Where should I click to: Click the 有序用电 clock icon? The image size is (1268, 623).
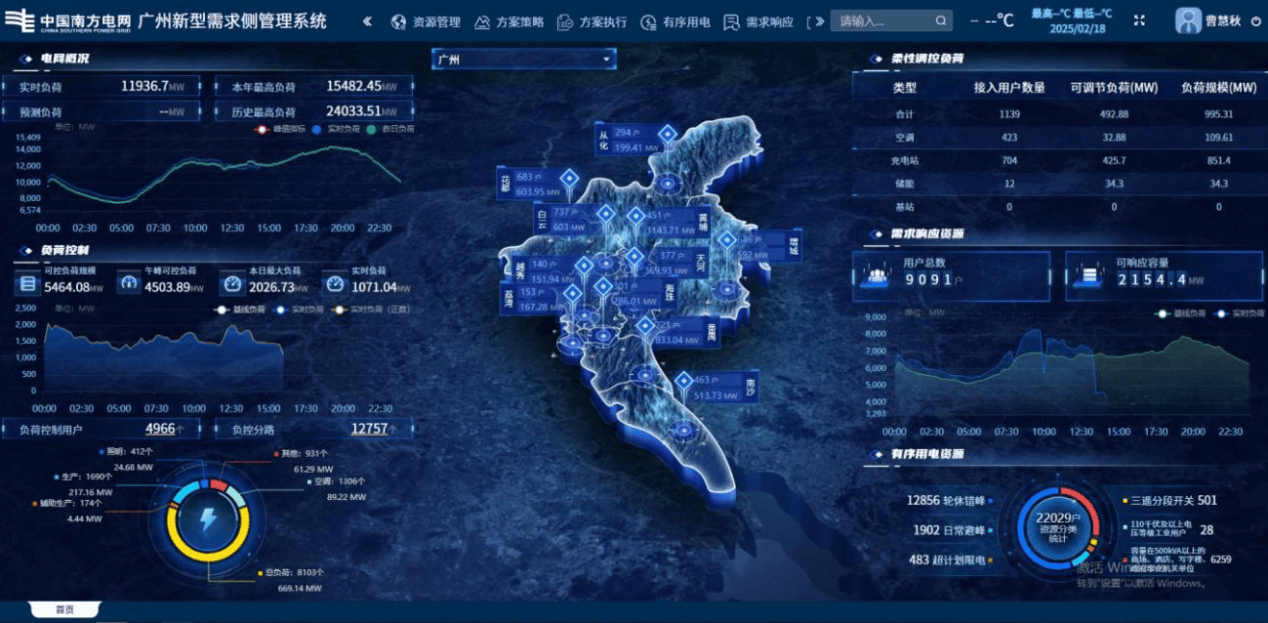[649, 22]
